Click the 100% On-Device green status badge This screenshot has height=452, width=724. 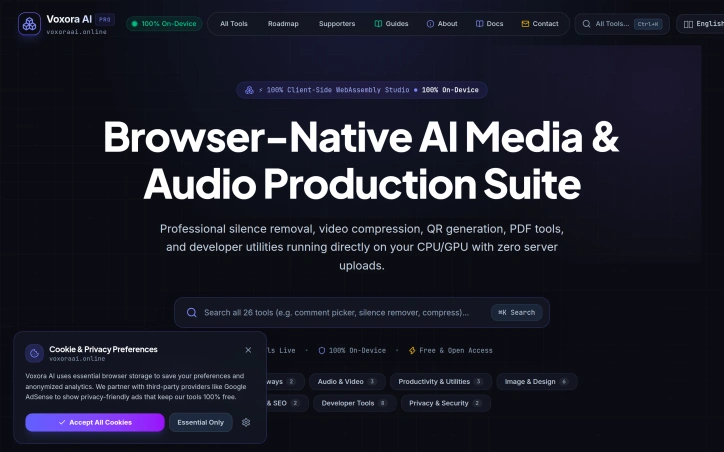[x=164, y=24]
